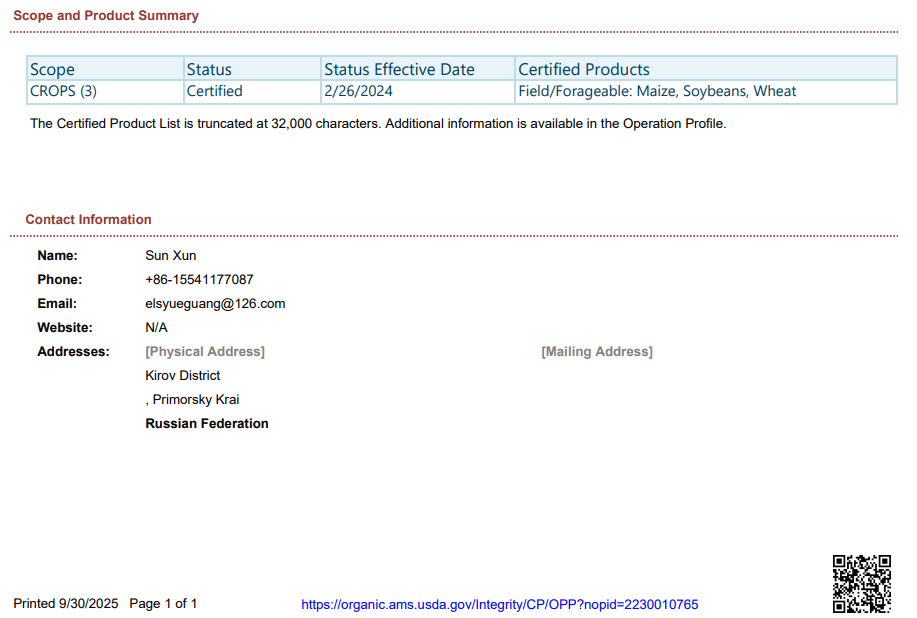The width and height of the screenshot is (917, 618).
Task: Select the CROPS (3) table cell
Action: pos(64,91)
